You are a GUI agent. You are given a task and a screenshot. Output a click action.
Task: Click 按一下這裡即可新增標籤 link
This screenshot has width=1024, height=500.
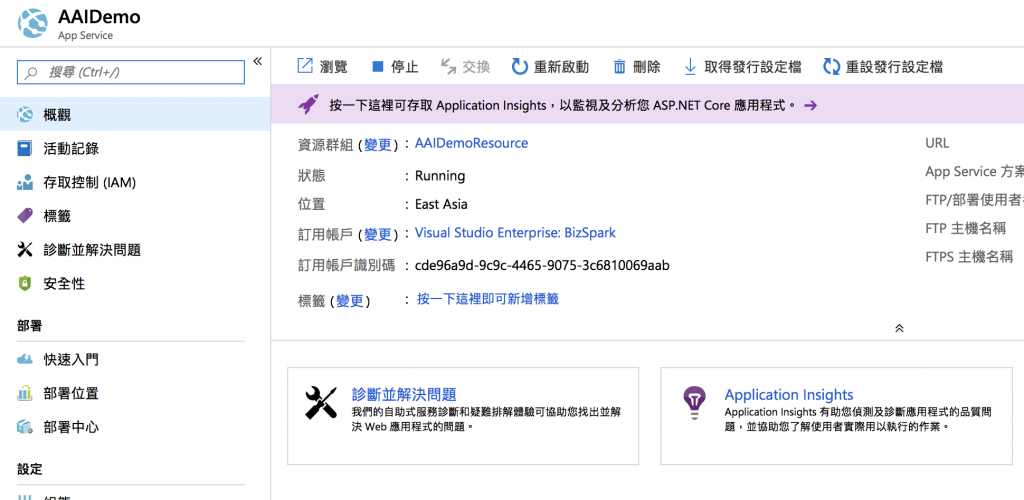[x=488, y=299]
